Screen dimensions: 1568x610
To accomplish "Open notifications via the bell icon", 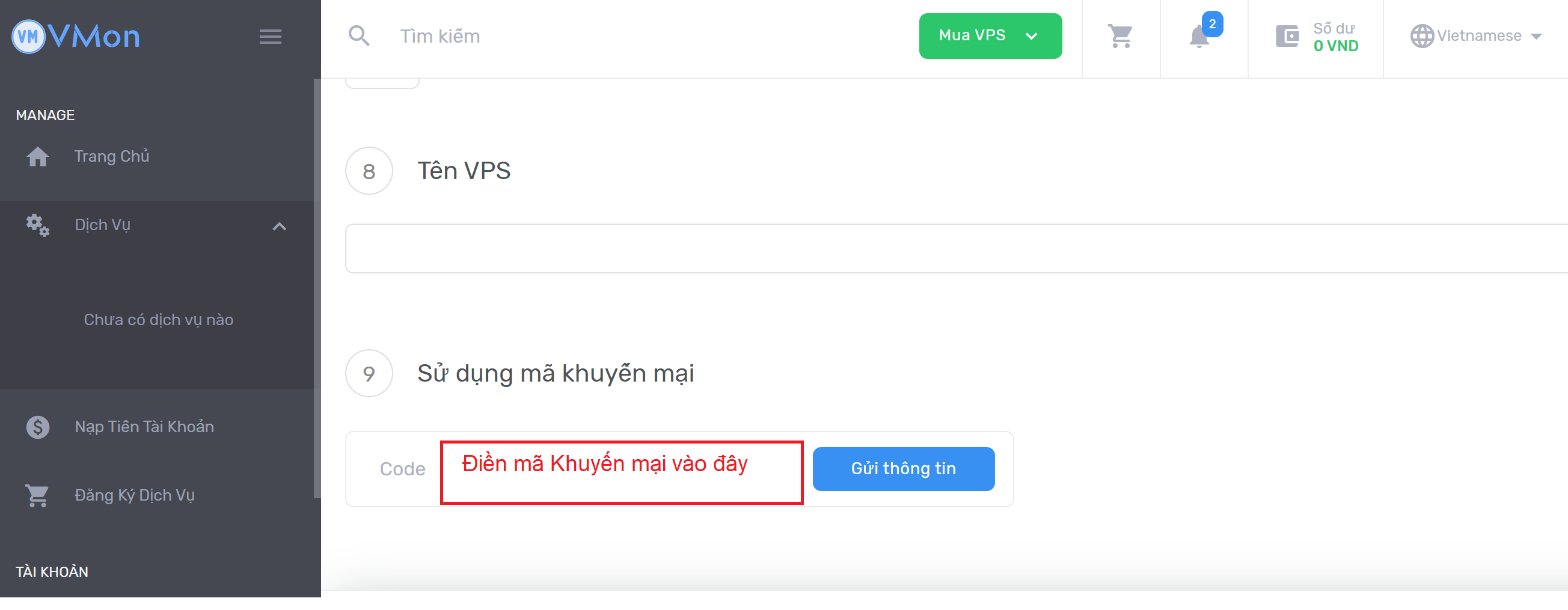I will point(1198,38).
